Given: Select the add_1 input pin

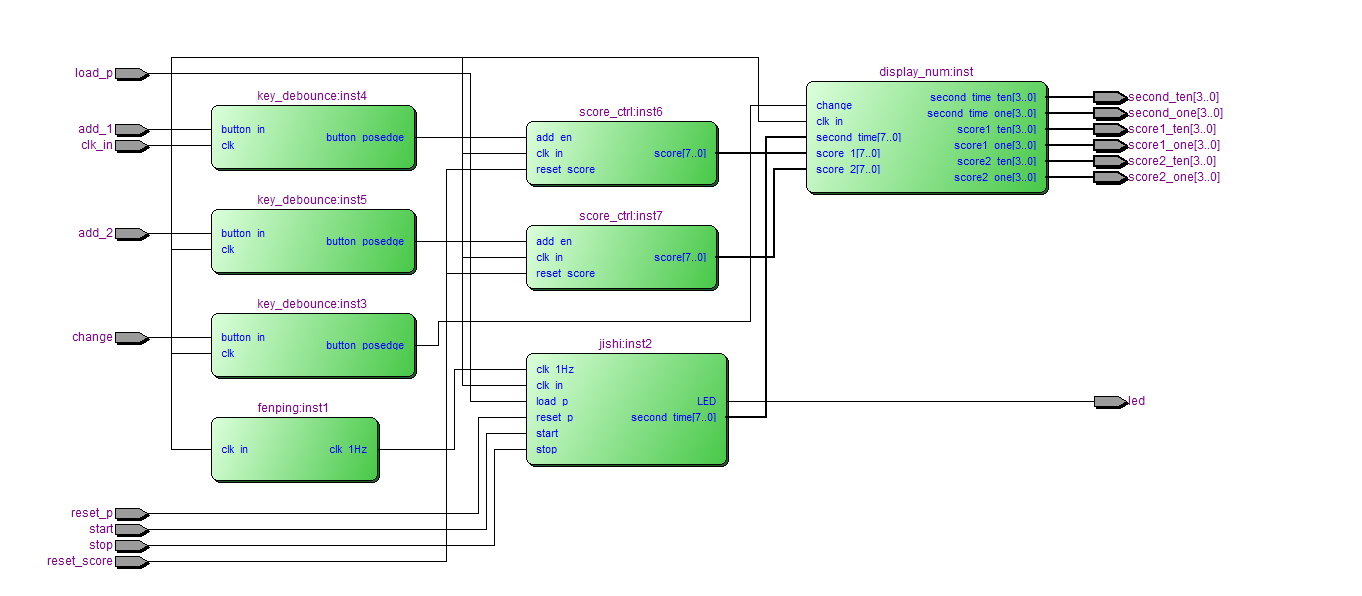Looking at the screenshot, I should click(132, 130).
